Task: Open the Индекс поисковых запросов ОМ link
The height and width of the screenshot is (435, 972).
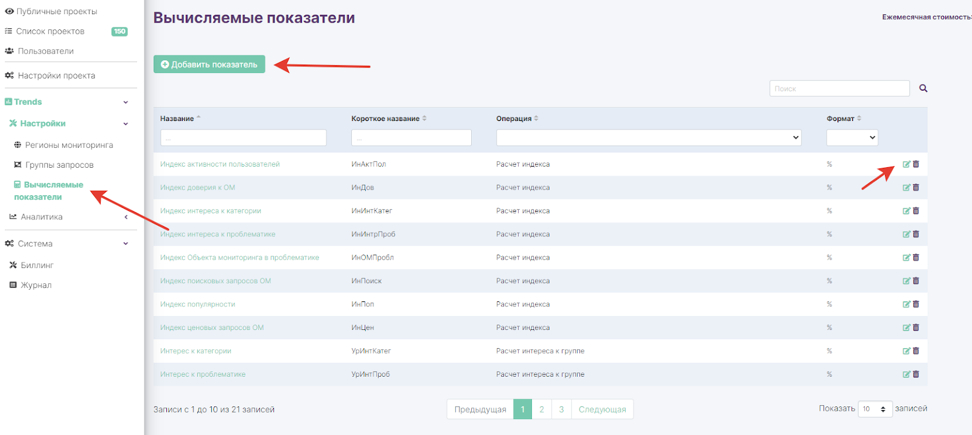Action: click(x=215, y=281)
